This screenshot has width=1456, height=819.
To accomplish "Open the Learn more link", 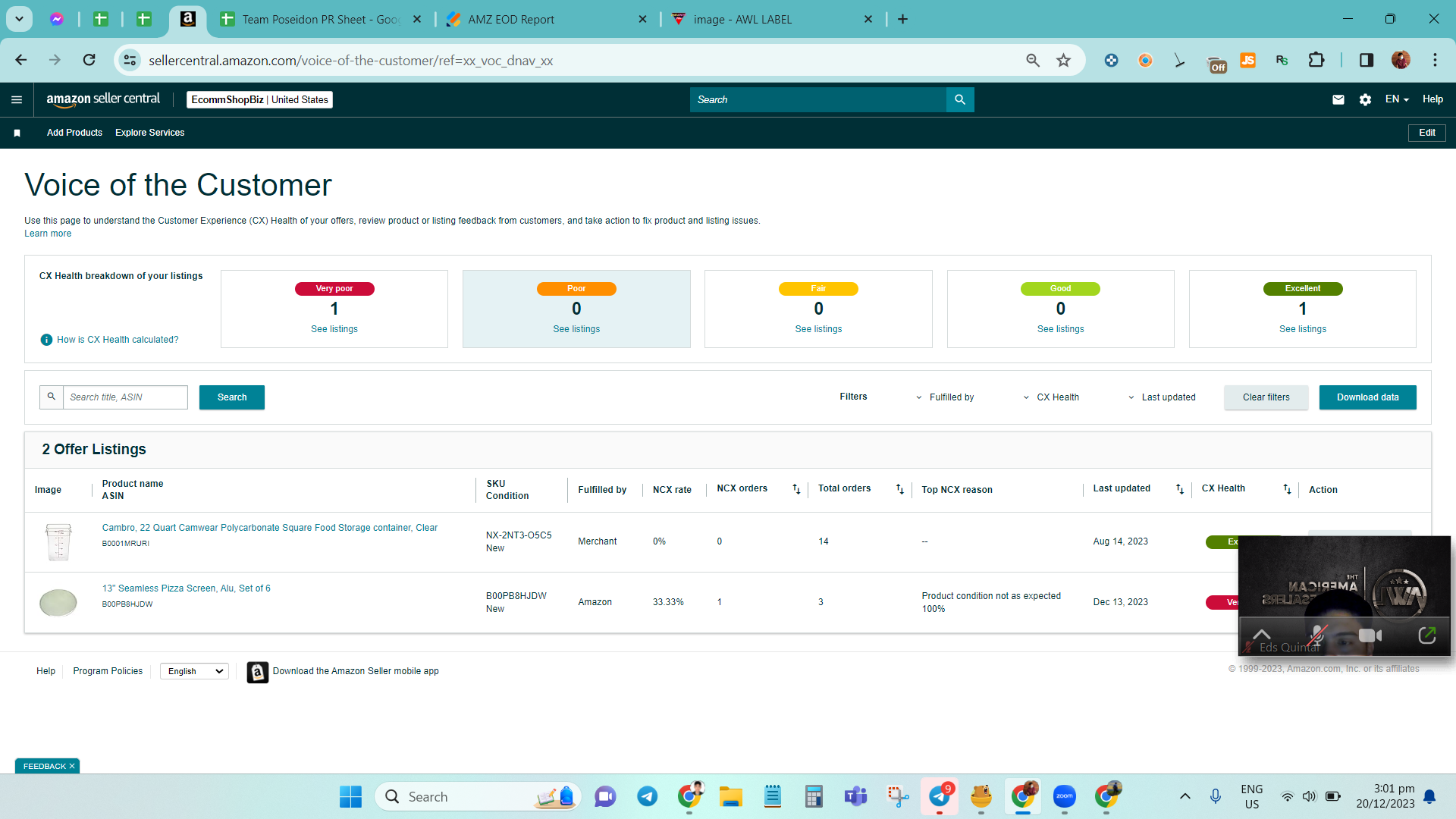I will point(48,234).
